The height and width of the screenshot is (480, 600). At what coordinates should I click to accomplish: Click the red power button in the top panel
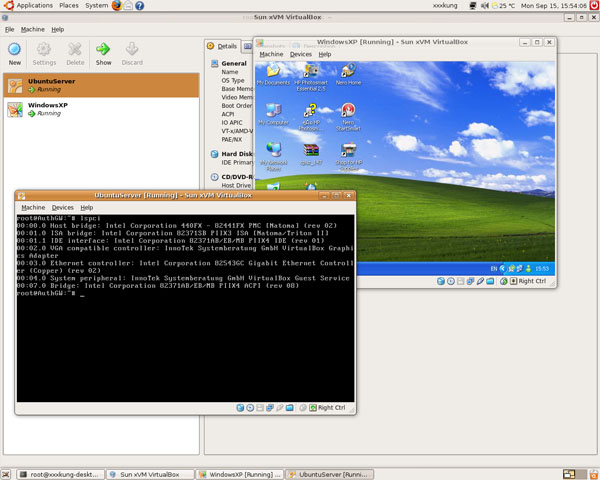click(594, 5)
